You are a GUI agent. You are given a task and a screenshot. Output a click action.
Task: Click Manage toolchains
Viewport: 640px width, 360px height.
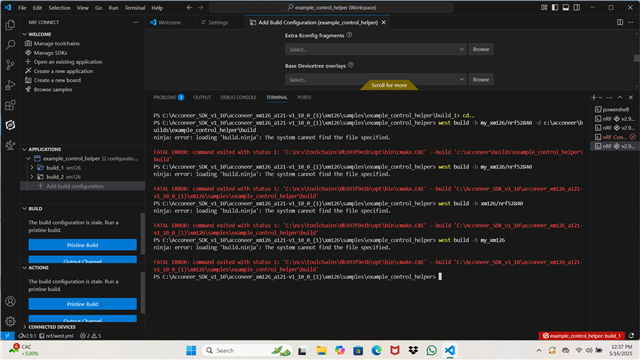(x=57, y=43)
